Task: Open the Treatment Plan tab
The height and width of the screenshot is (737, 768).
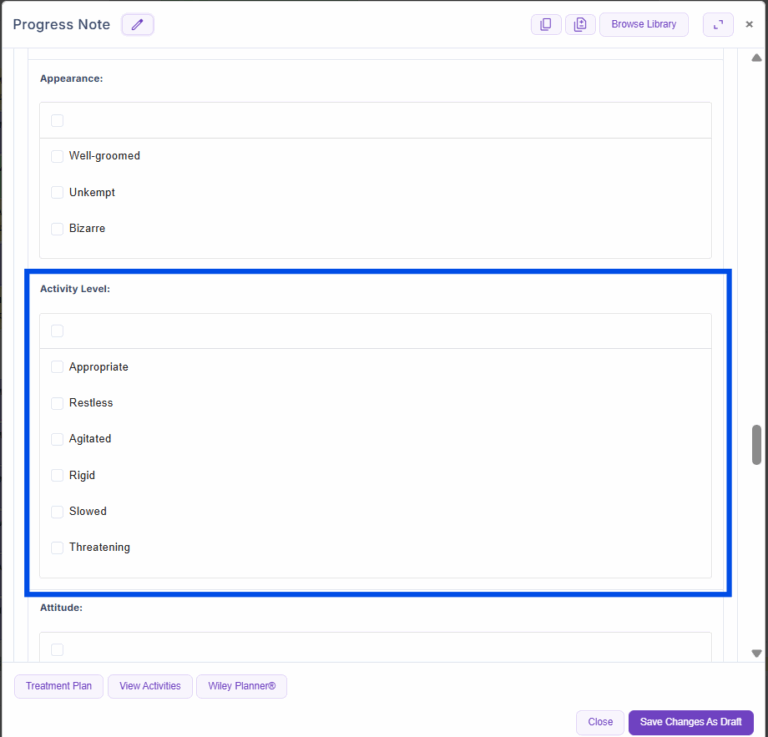Action: 59,686
